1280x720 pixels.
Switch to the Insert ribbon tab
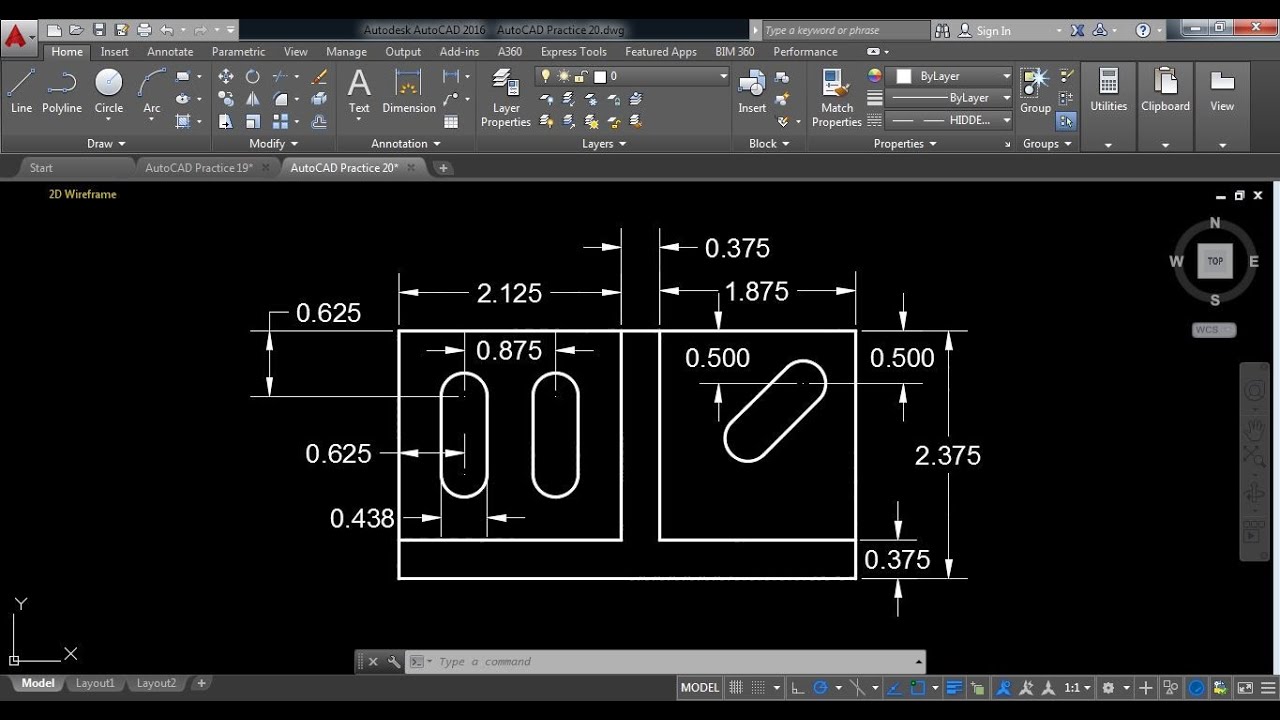pos(114,52)
